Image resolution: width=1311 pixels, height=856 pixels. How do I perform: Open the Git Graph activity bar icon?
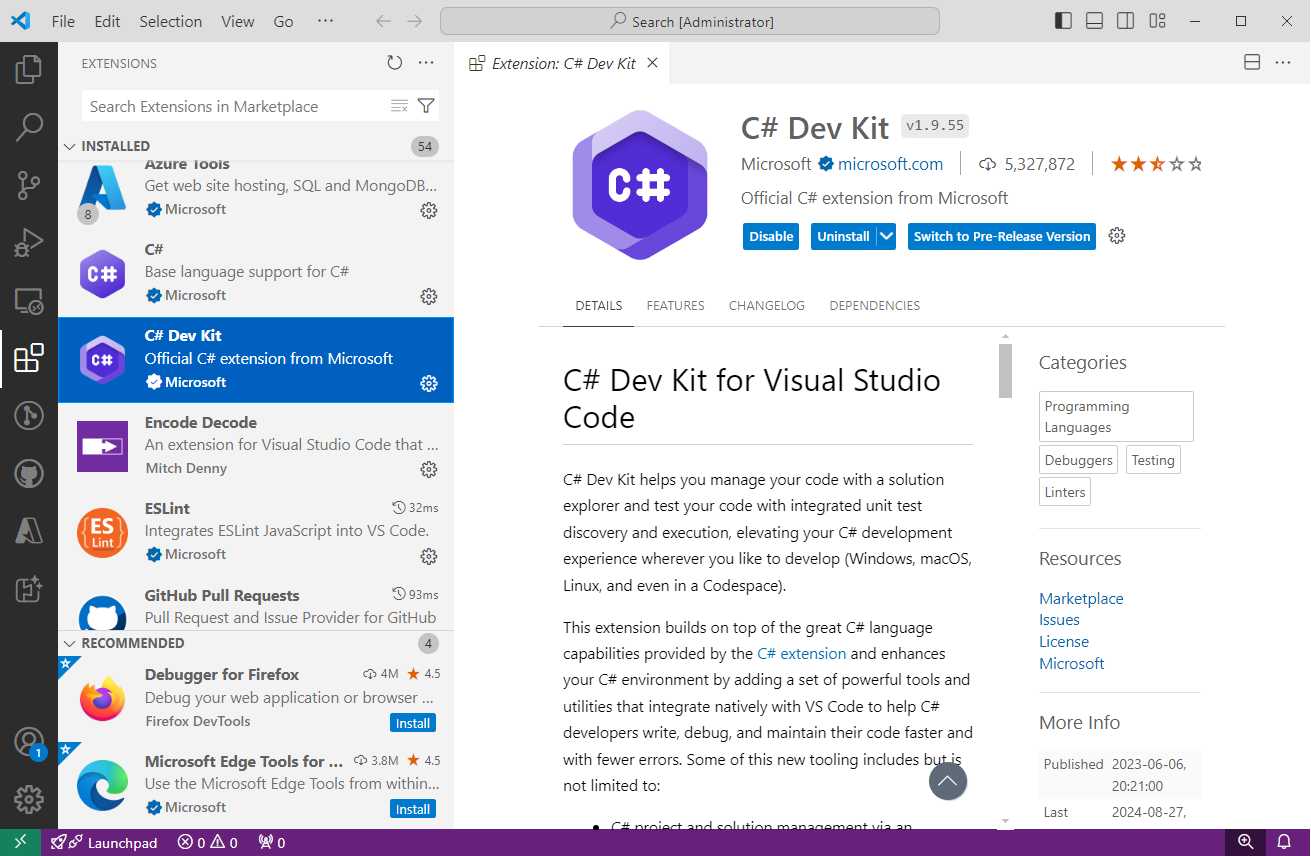tap(29, 415)
